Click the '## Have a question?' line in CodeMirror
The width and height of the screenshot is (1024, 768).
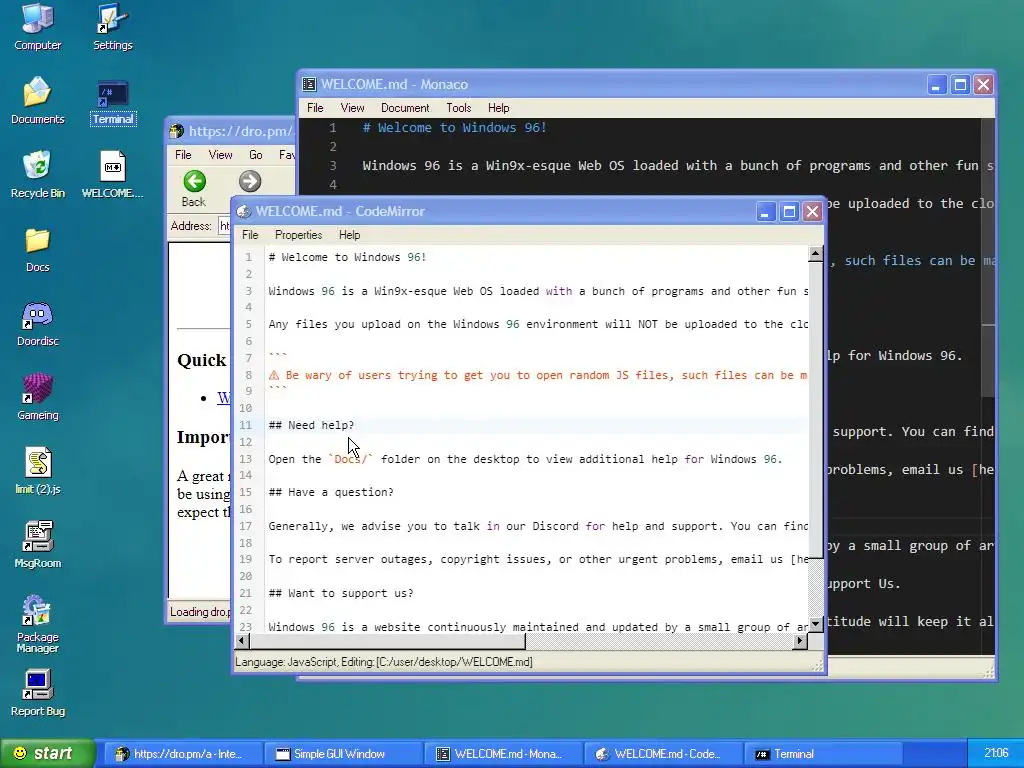(331, 492)
